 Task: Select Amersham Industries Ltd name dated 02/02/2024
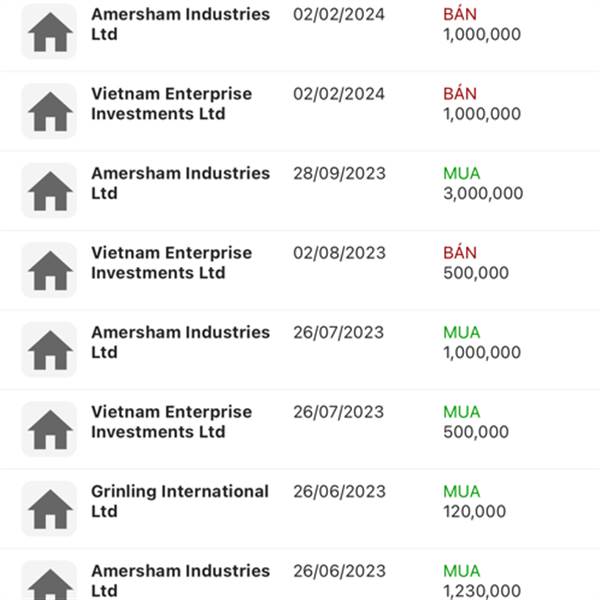pyautogui.click(x=180, y=24)
